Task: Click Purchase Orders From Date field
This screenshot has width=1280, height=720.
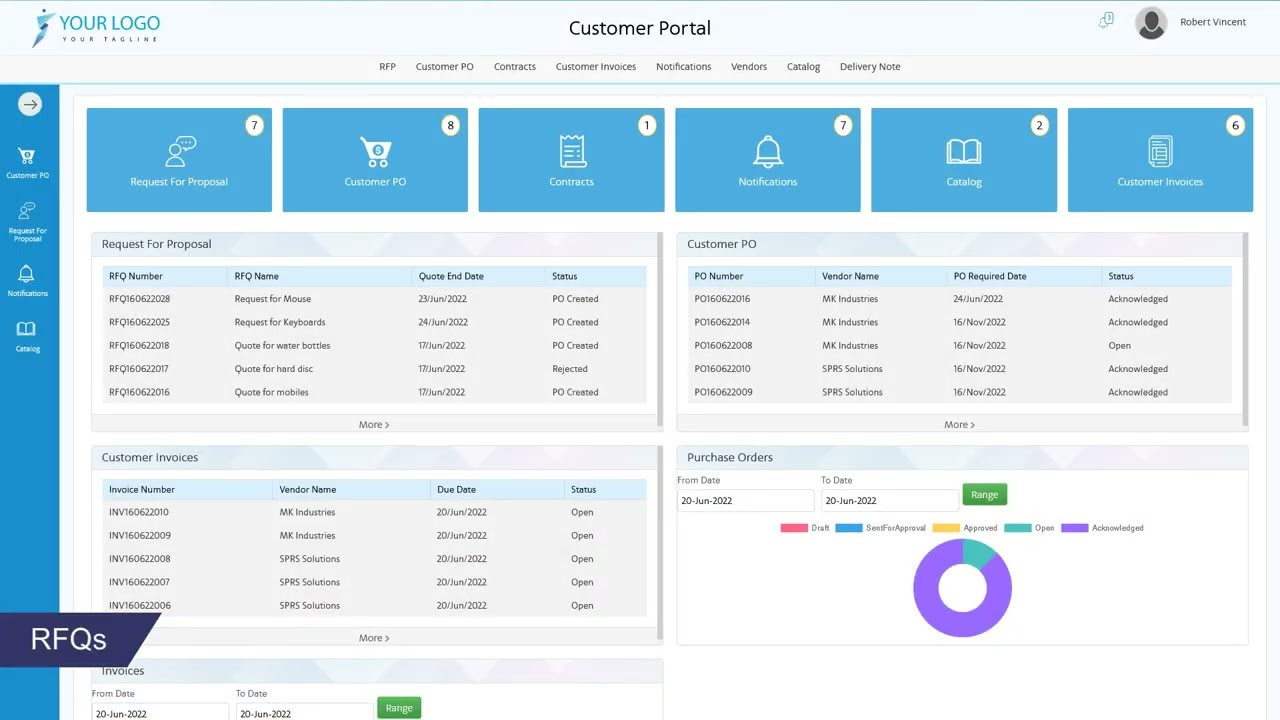Action: 746,501
